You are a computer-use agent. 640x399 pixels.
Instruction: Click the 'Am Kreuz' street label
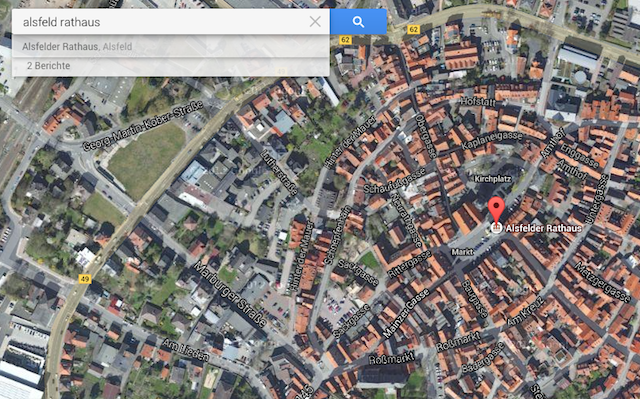[x=525, y=311]
